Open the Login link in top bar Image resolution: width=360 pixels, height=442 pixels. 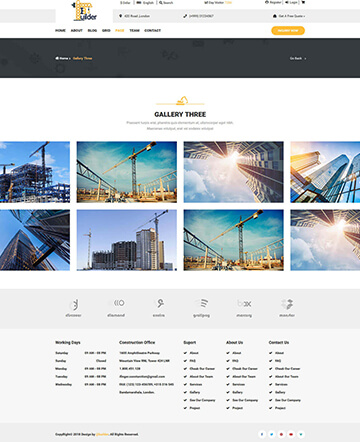[291, 2]
